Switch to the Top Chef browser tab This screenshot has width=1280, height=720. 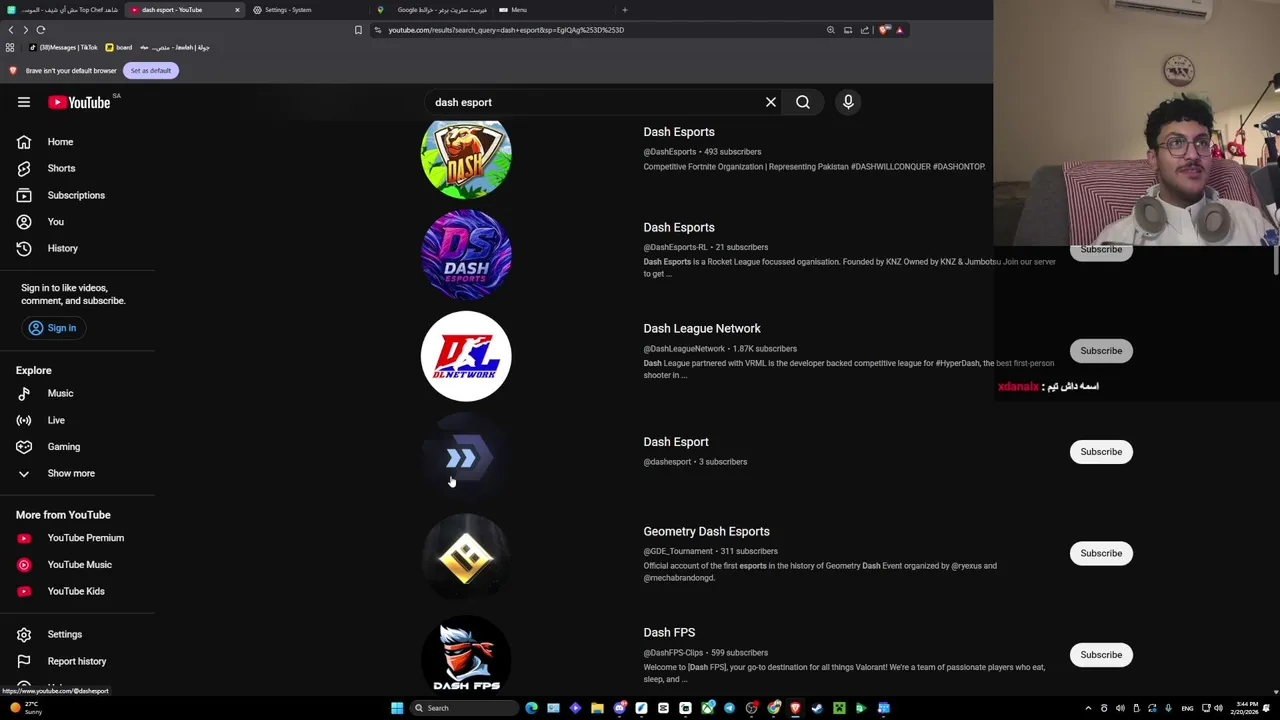pyautogui.click(x=64, y=10)
